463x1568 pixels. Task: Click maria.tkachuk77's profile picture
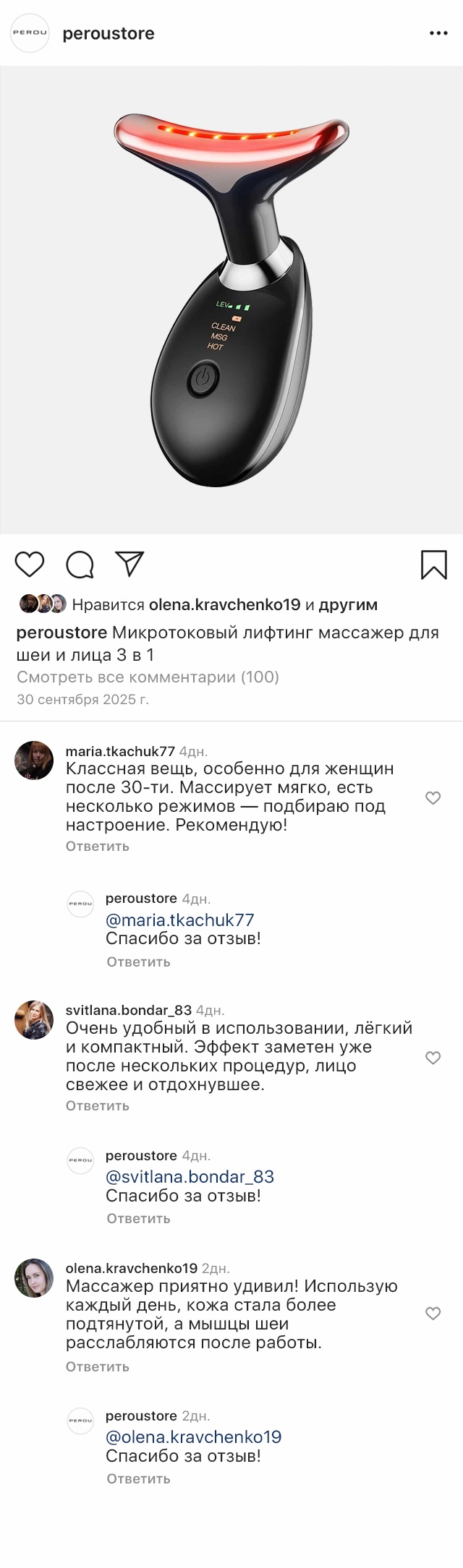(34, 760)
